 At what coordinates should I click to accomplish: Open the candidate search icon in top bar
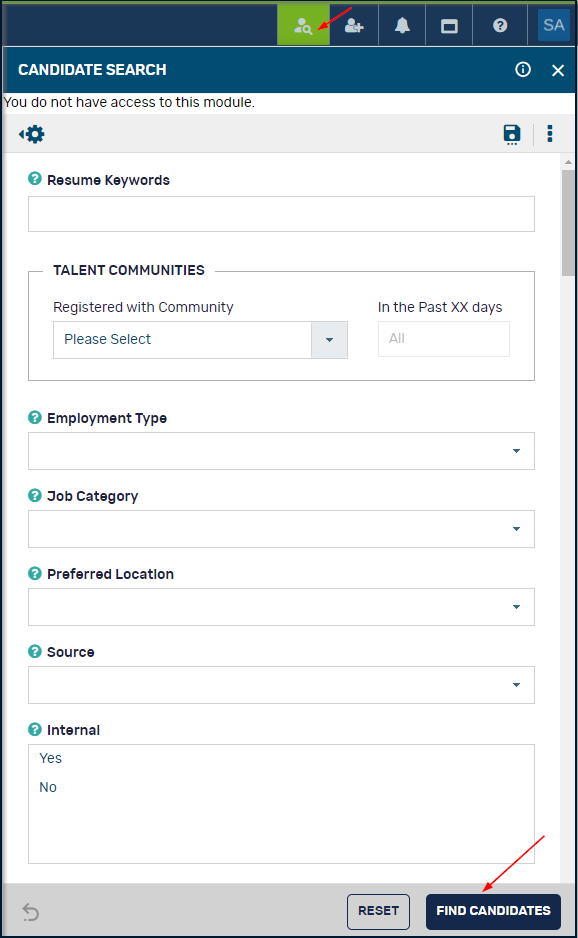point(303,26)
